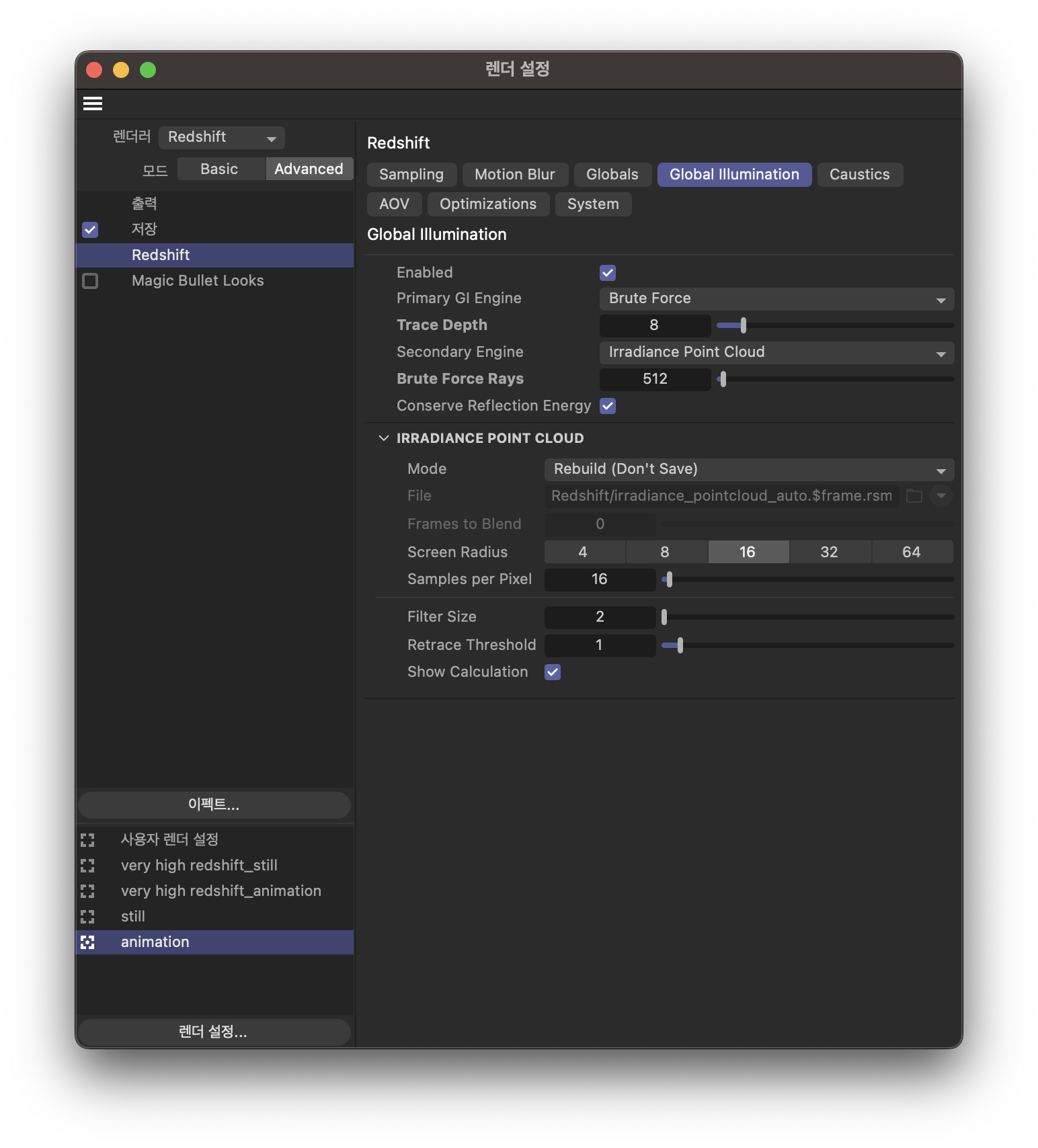Toggle the 저장 checkbox
Screen dimensions: 1038x1148
[90, 230]
